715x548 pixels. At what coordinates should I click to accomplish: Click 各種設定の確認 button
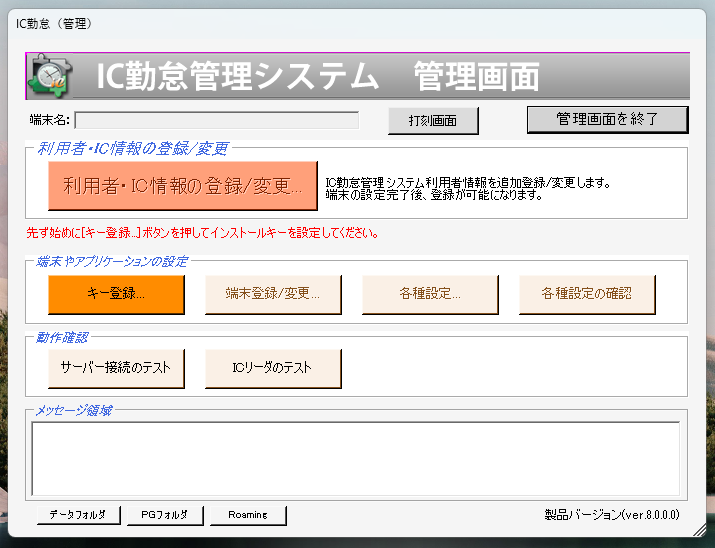[587, 294]
